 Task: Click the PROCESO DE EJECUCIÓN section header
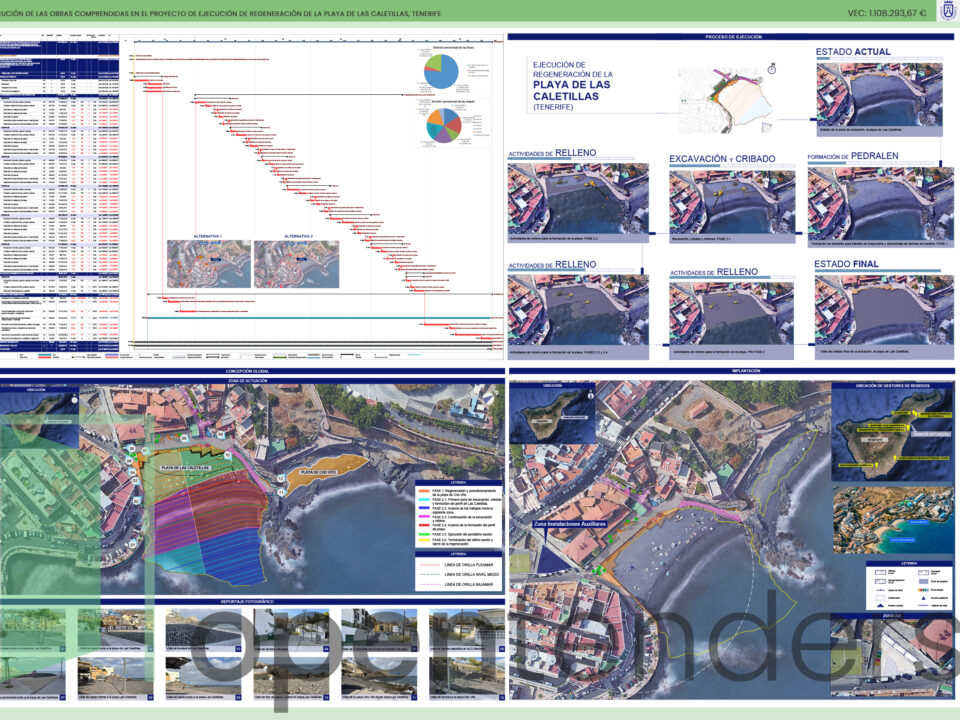[x=733, y=37]
